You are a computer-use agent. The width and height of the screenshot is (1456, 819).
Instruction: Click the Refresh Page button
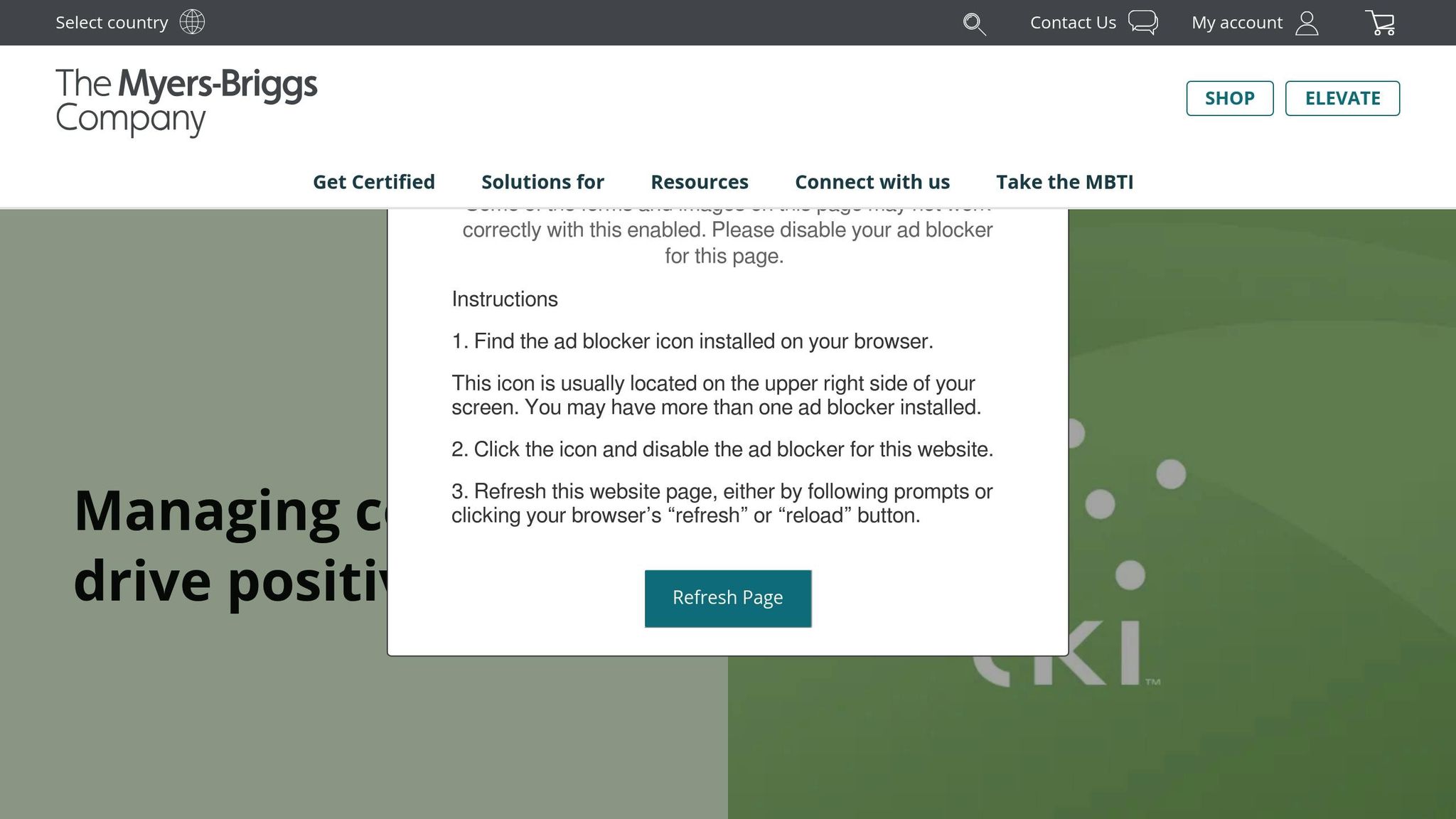[x=727, y=598]
